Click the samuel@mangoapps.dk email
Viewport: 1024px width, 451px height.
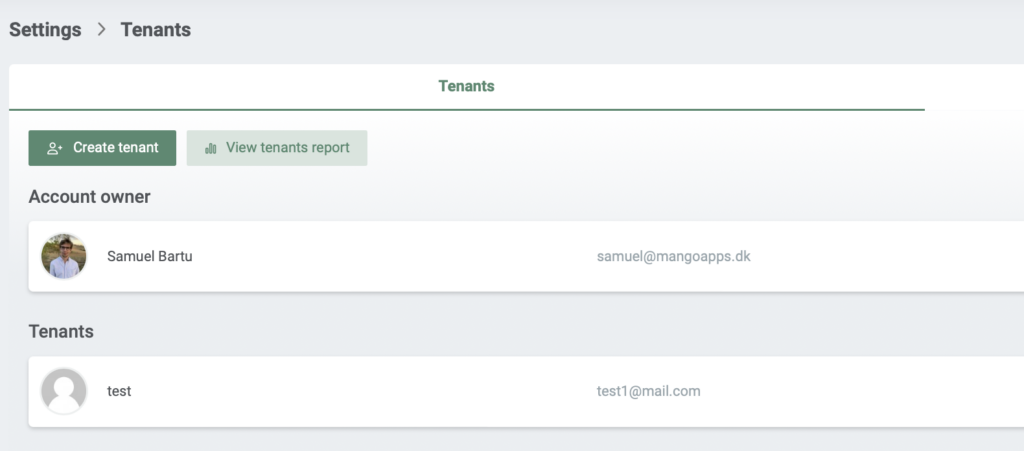click(673, 256)
